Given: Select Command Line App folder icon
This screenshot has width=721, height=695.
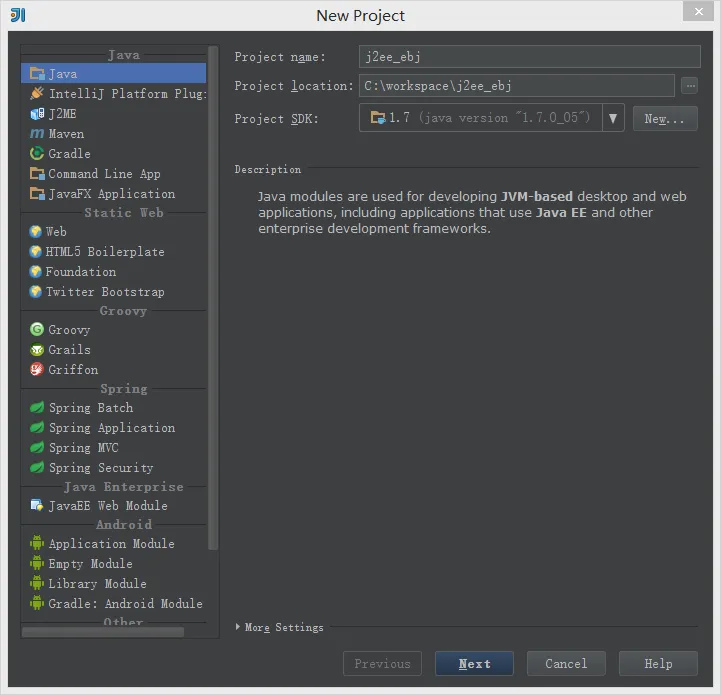Looking at the screenshot, I should pos(37,173).
